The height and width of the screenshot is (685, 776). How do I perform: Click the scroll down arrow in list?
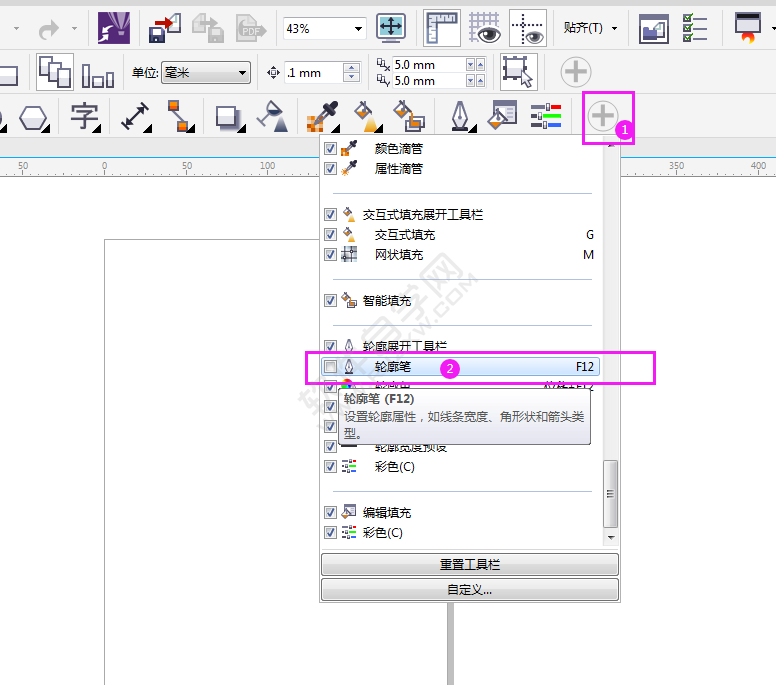[611, 538]
